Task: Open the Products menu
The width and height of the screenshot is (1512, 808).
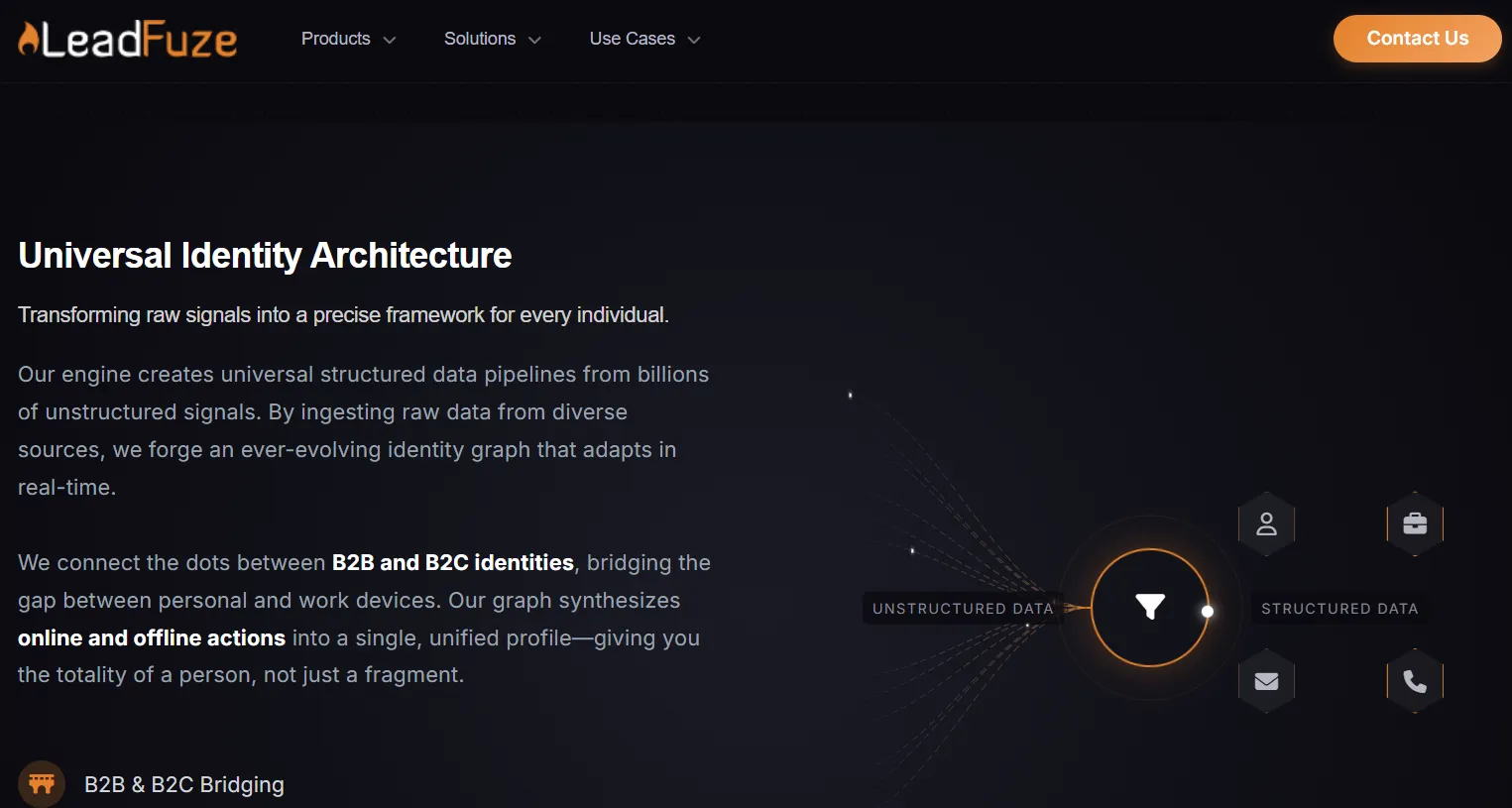Action: point(335,39)
